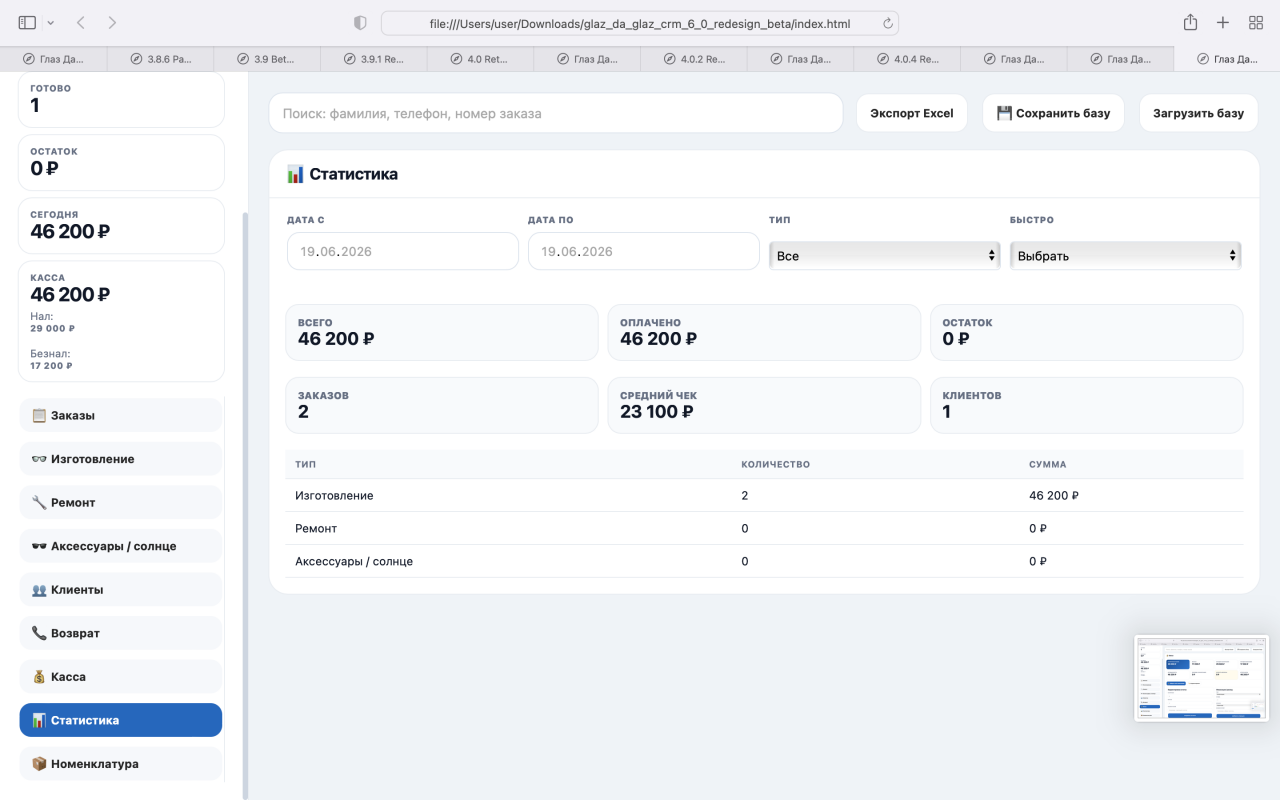Focus the search field for фамилия, телефон, номер заказа
Viewport: 1280px width, 800px height.
click(x=556, y=113)
